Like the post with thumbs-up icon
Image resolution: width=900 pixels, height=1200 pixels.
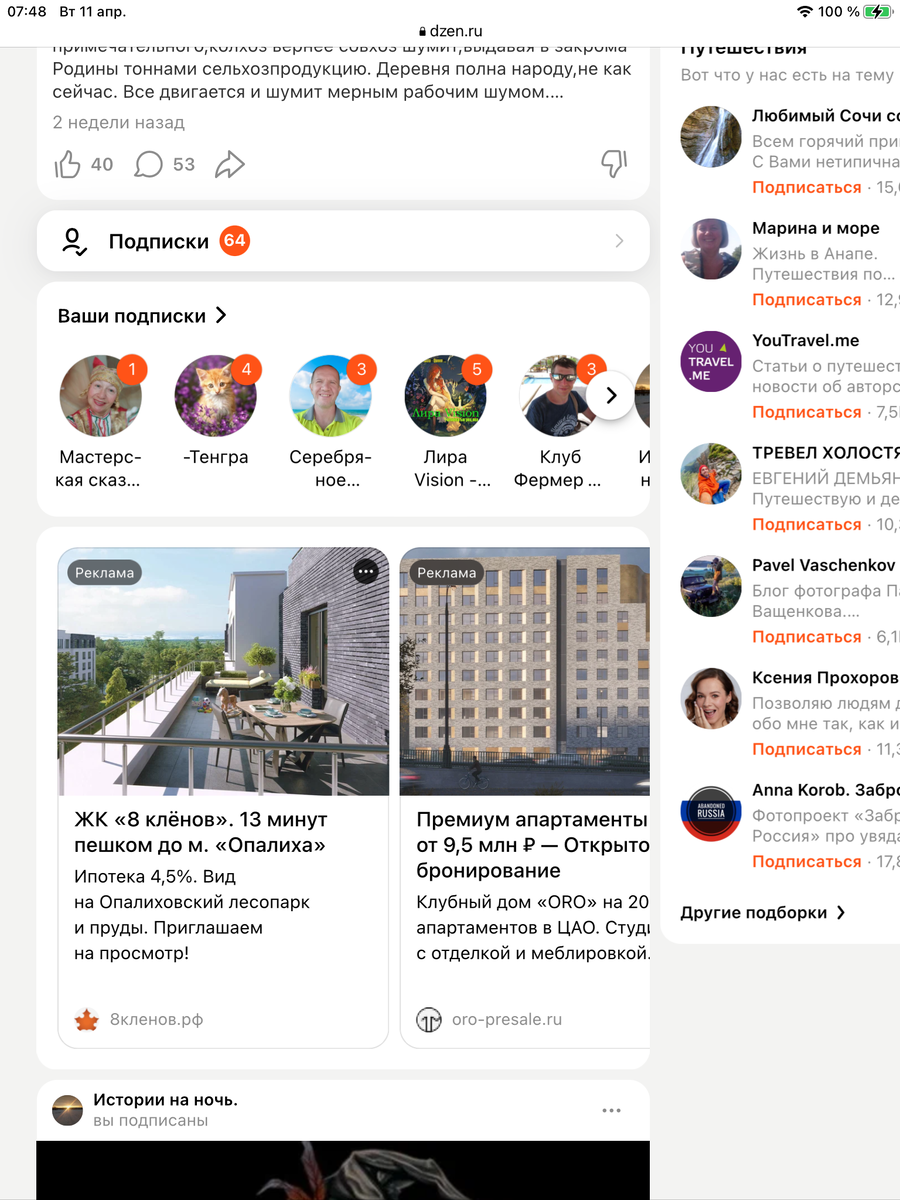click(x=68, y=164)
